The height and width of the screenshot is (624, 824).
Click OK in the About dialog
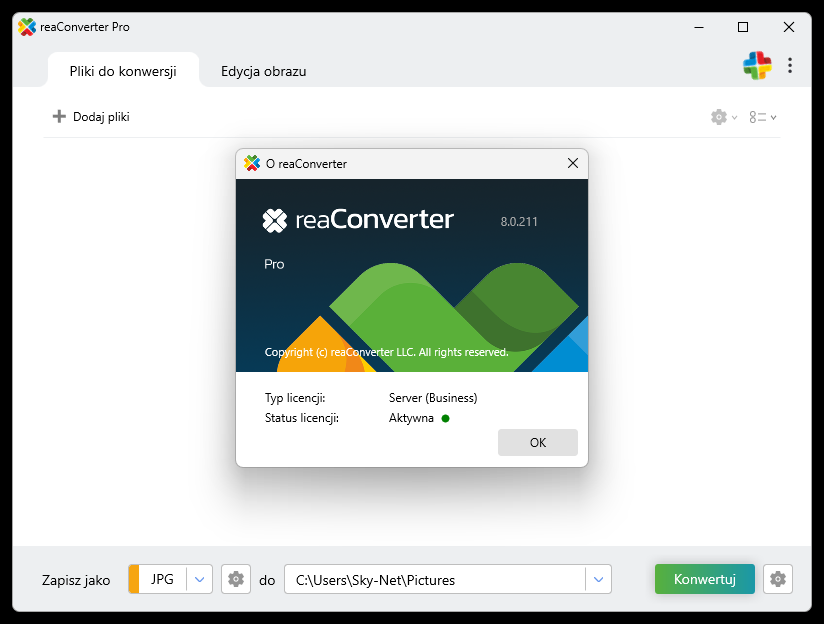pyautogui.click(x=538, y=443)
